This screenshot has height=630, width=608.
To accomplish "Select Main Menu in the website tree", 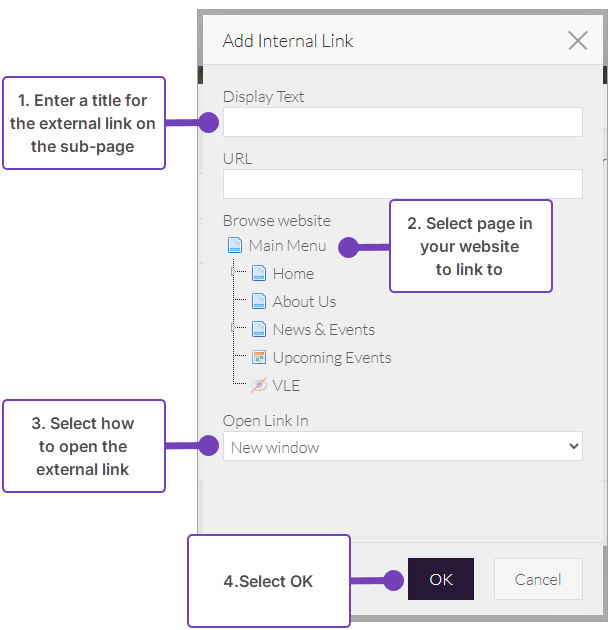I will [287, 245].
